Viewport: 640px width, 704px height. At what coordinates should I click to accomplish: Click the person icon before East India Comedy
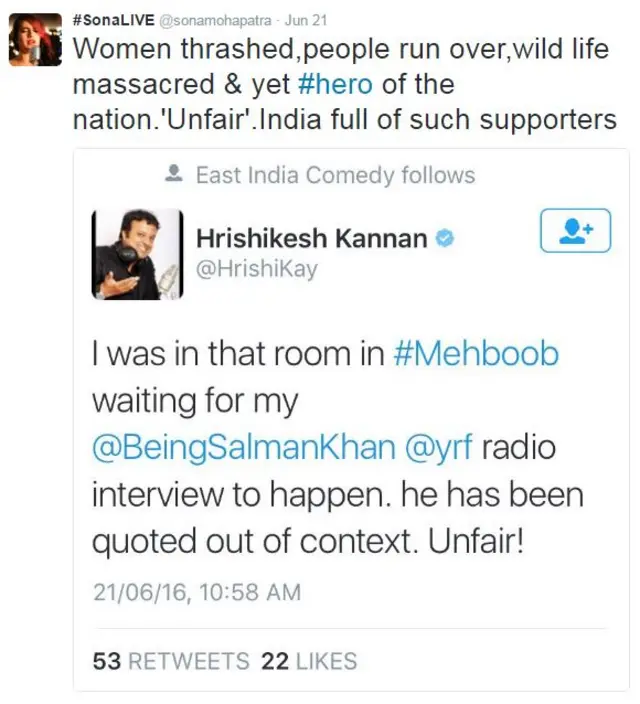point(175,175)
